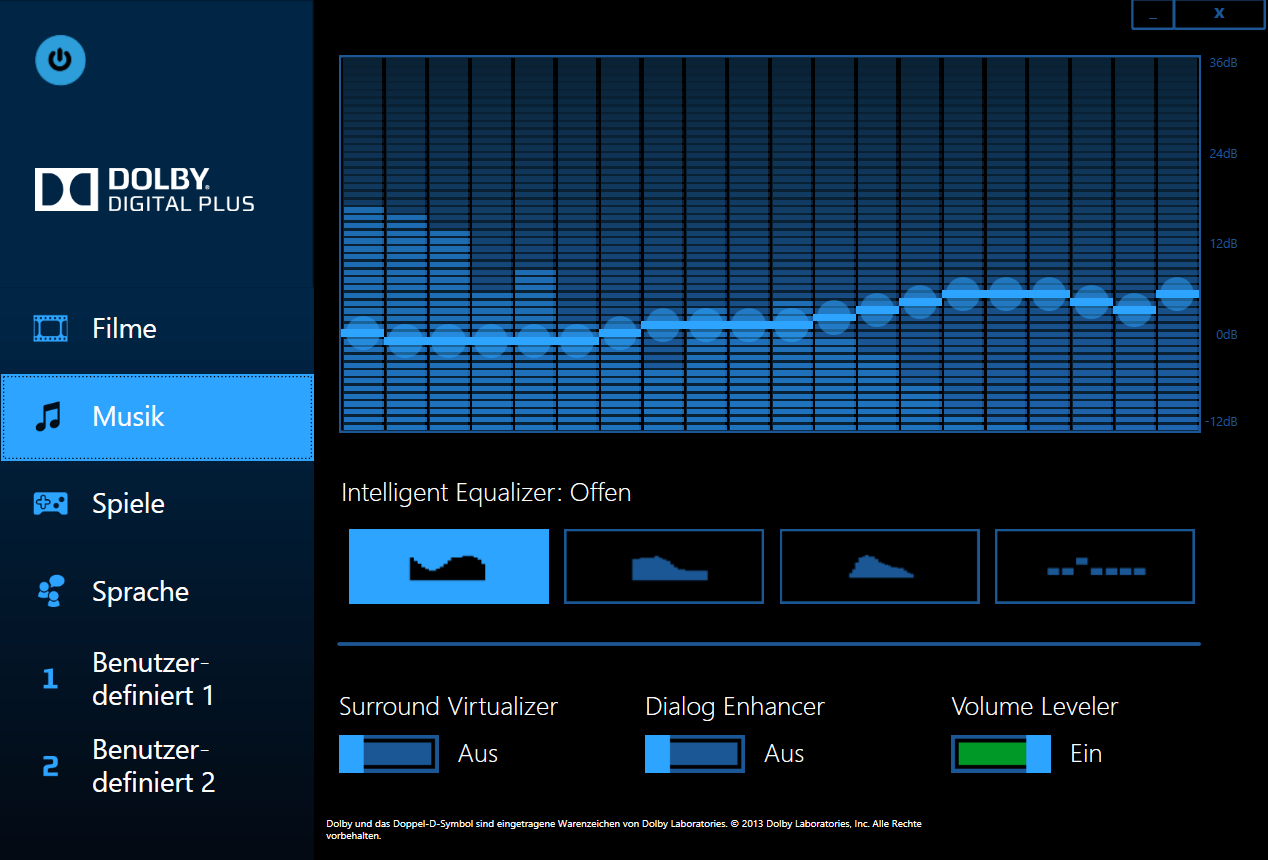1268x860 pixels.
Task: Click the Dolby power on/off button
Action: click(x=60, y=60)
